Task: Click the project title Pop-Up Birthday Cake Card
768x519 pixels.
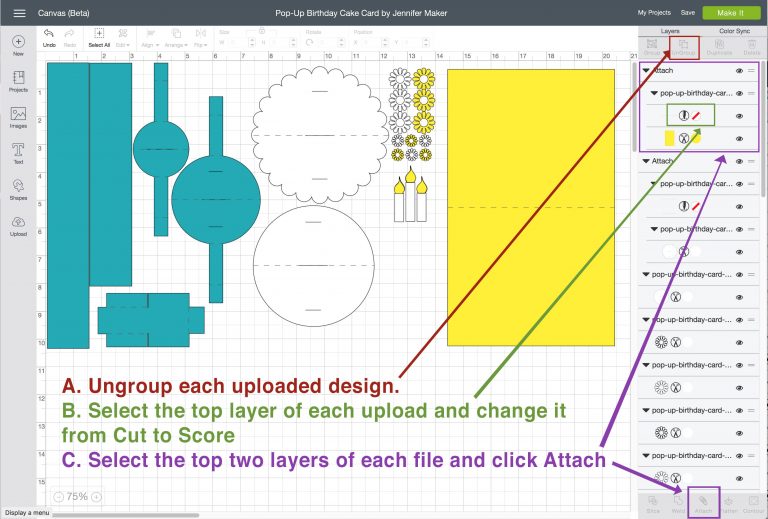Action: tap(361, 13)
